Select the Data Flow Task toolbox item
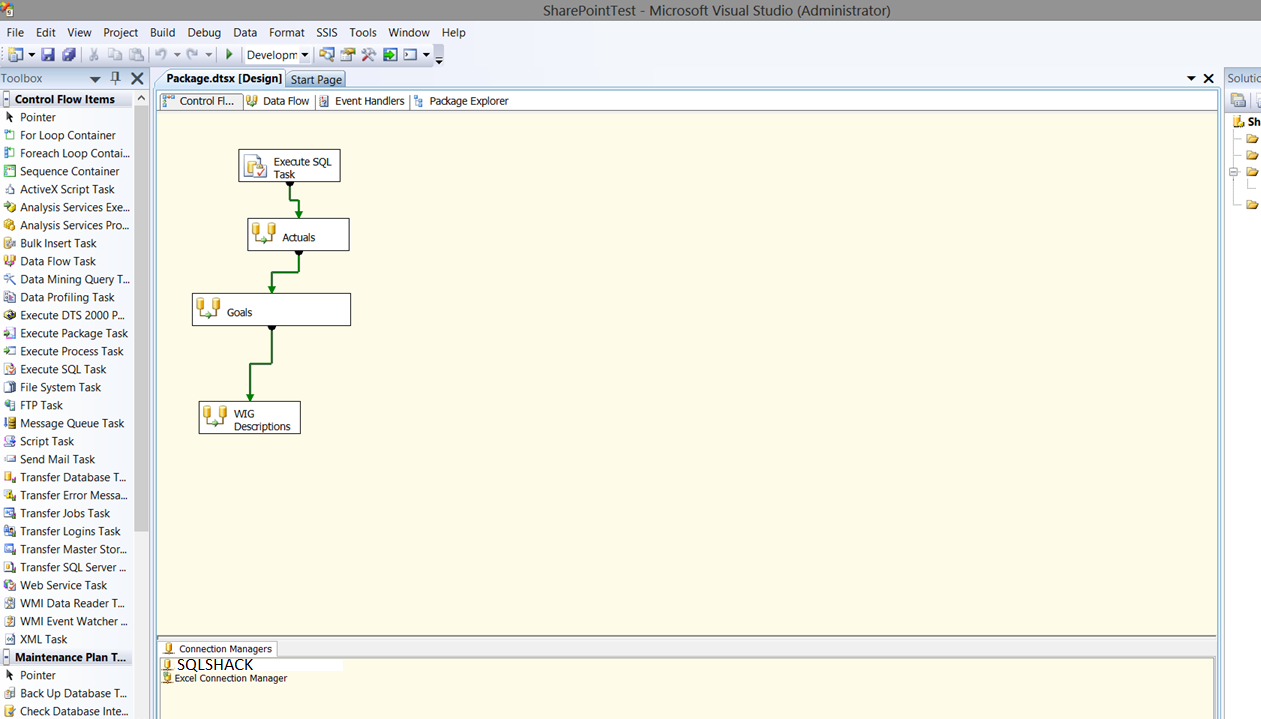Image resolution: width=1261 pixels, height=719 pixels. pyautogui.click(x=58, y=261)
